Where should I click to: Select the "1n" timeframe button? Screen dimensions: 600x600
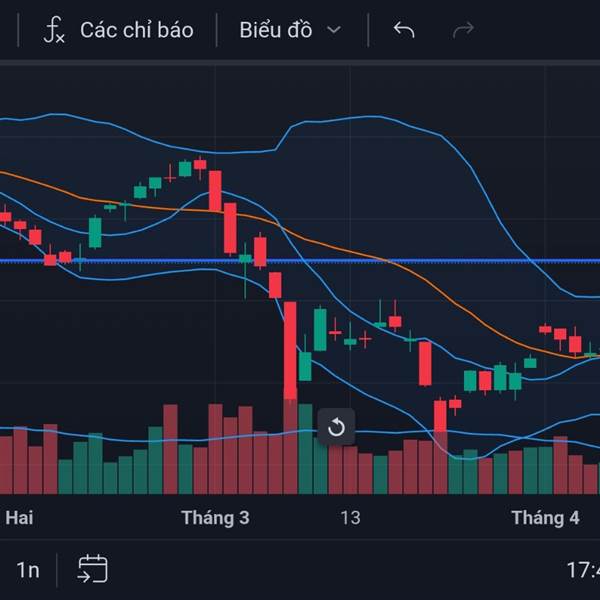[28, 570]
